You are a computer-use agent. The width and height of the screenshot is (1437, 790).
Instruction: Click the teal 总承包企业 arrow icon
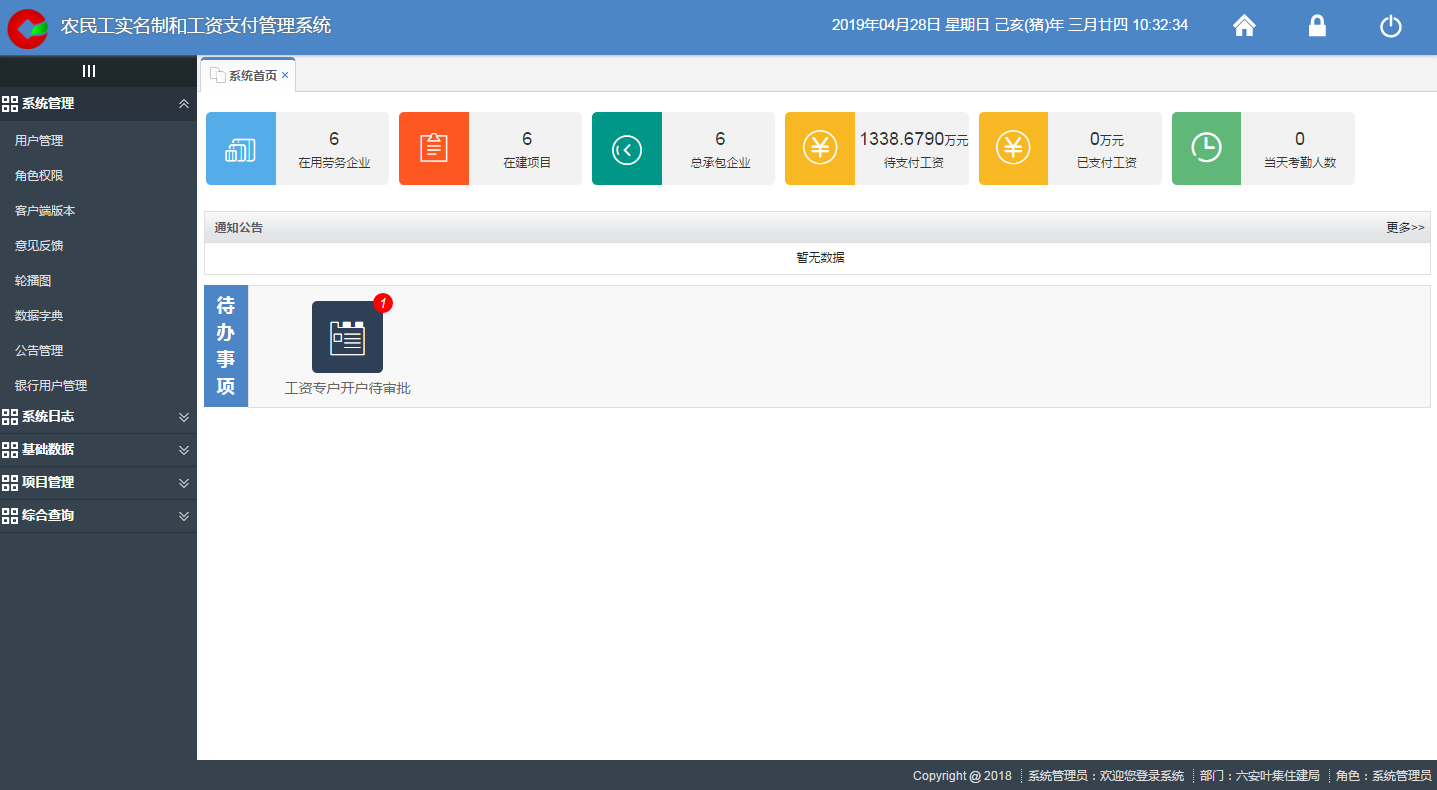tap(627, 149)
